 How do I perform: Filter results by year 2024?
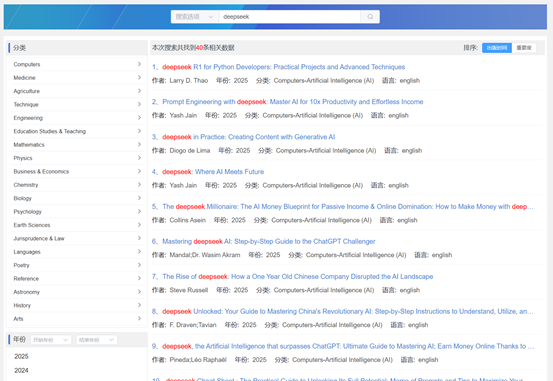(x=21, y=370)
